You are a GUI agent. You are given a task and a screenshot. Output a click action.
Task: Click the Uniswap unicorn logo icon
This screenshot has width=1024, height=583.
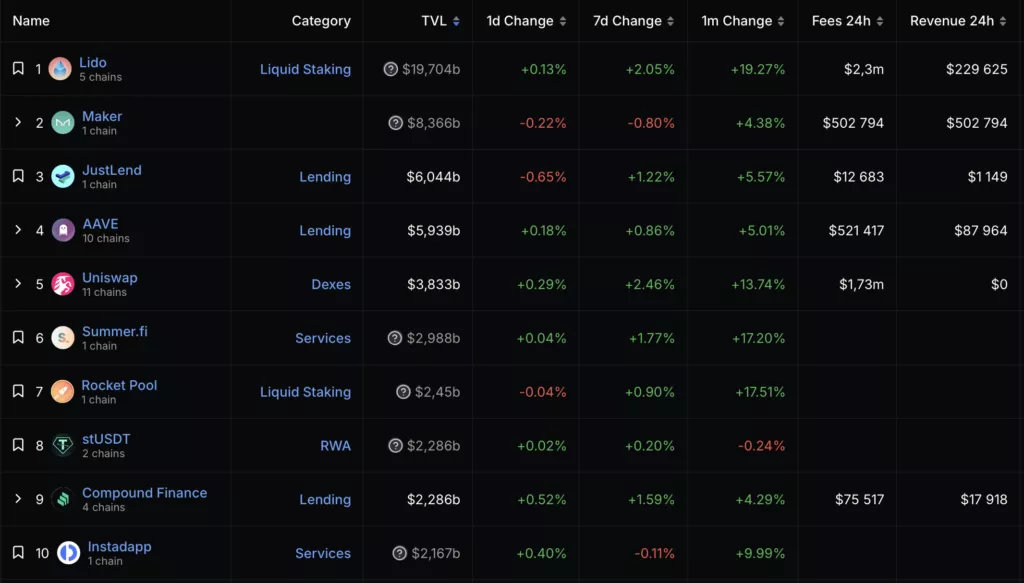(x=63, y=284)
